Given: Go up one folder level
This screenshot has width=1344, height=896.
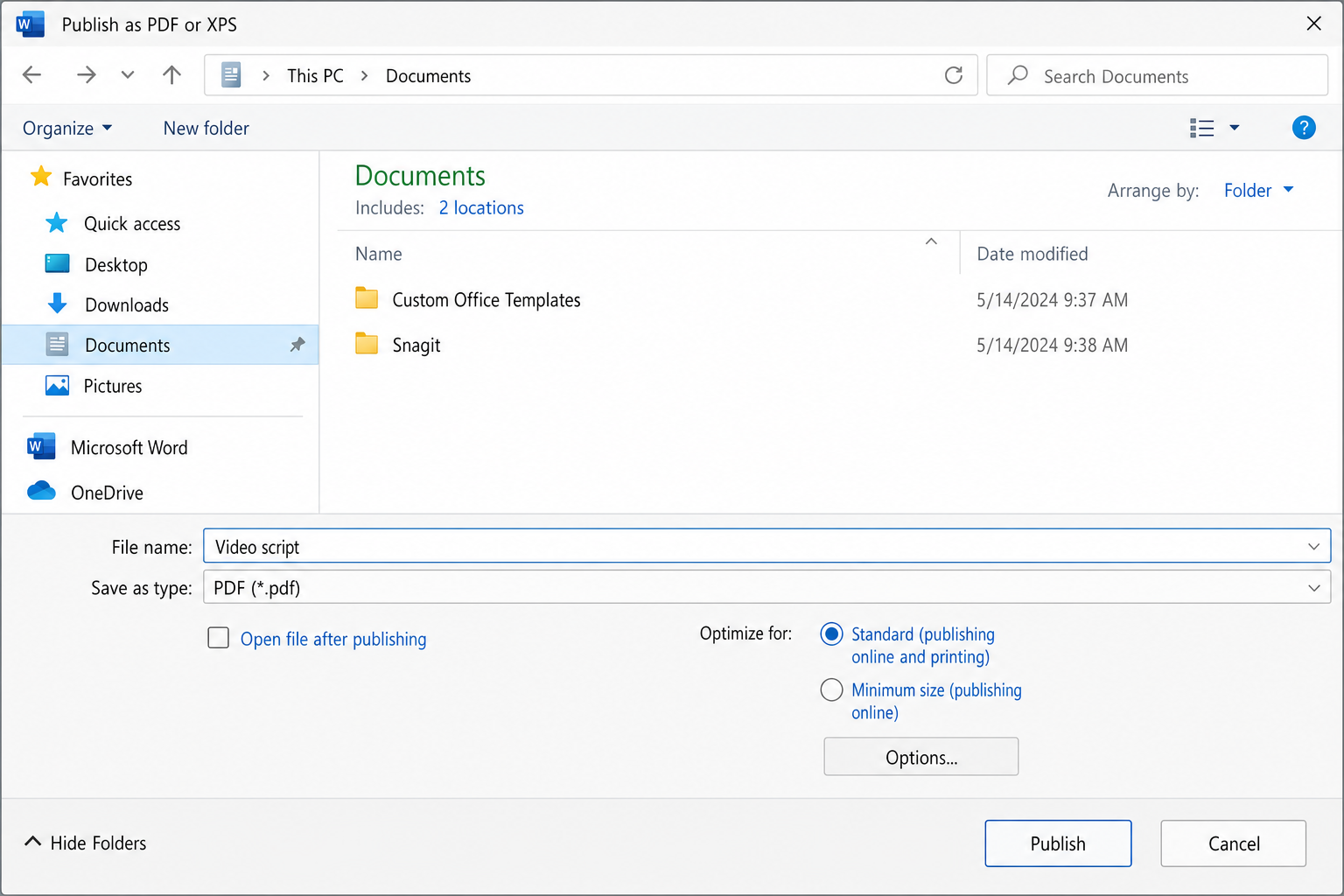Looking at the screenshot, I should 171,74.
